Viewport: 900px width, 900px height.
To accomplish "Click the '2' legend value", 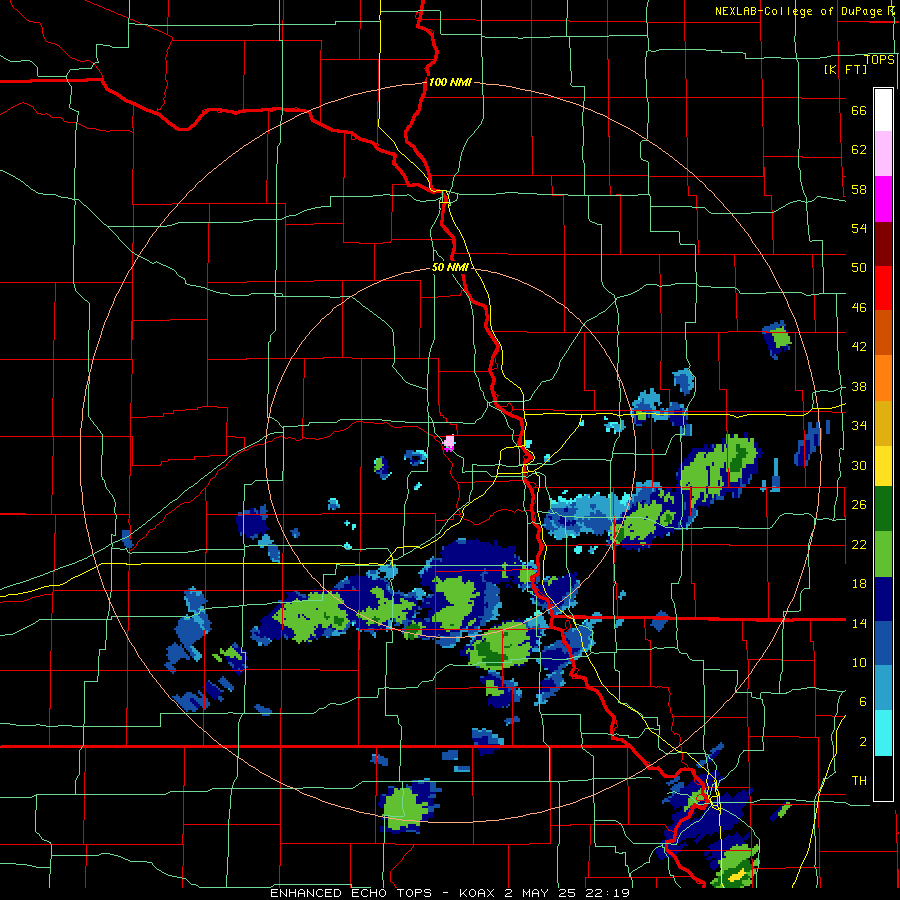I will (x=863, y=742).
